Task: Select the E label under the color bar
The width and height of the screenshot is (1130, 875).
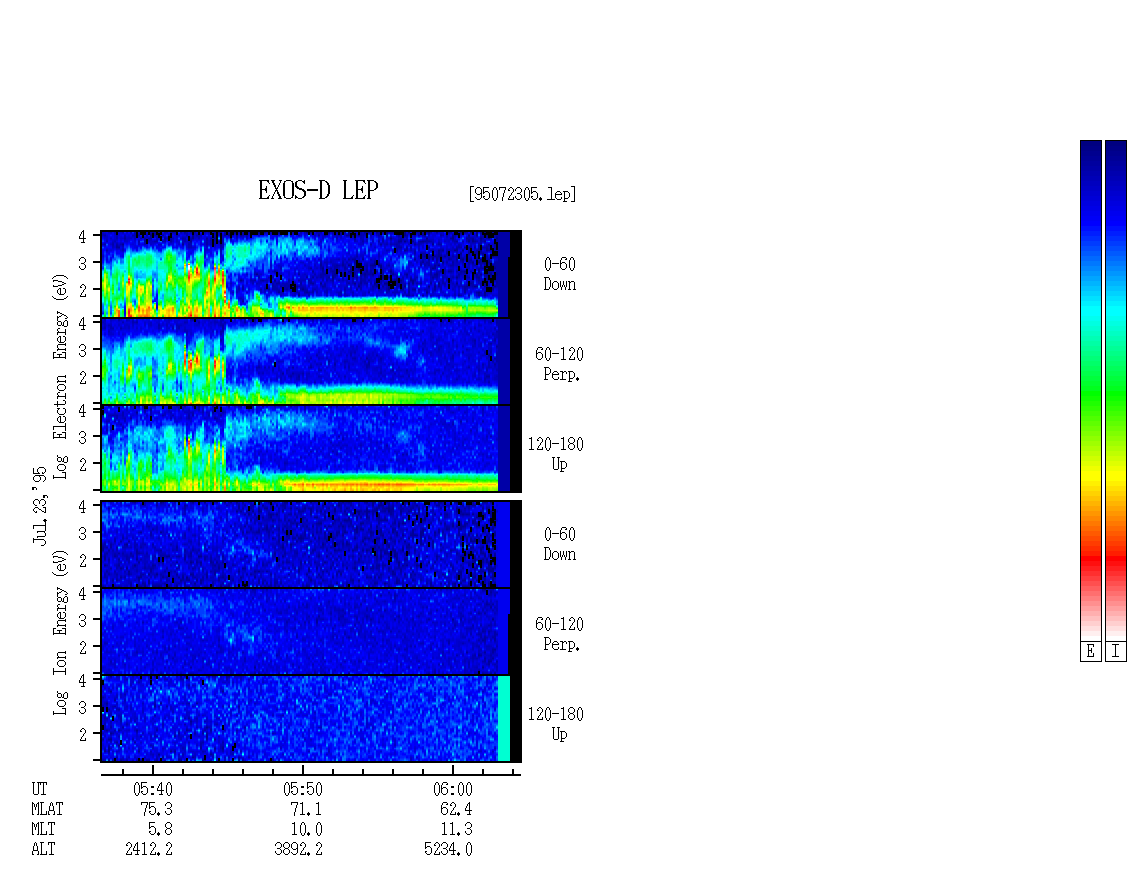Action: coord(1090,652)
